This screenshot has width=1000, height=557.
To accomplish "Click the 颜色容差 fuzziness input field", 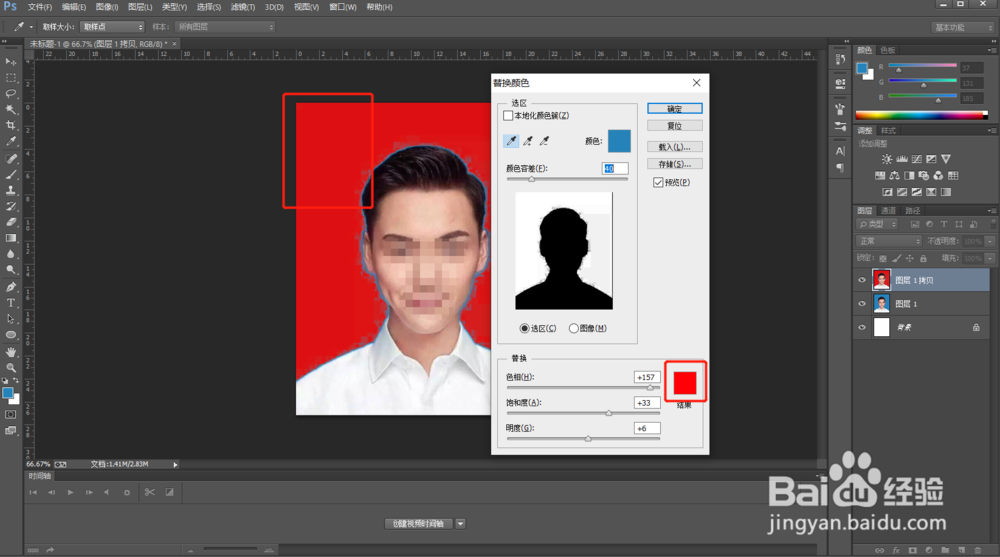I will (615, 168).
